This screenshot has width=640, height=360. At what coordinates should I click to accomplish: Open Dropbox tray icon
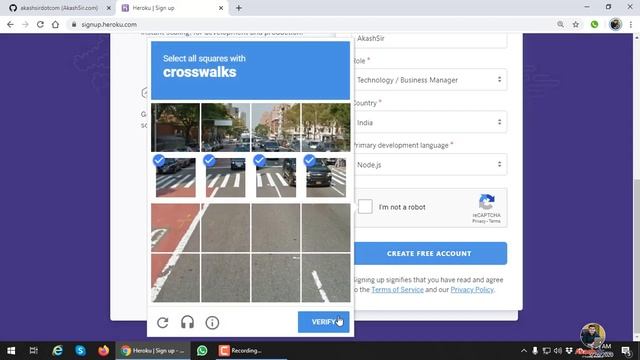tap(569, 351)
